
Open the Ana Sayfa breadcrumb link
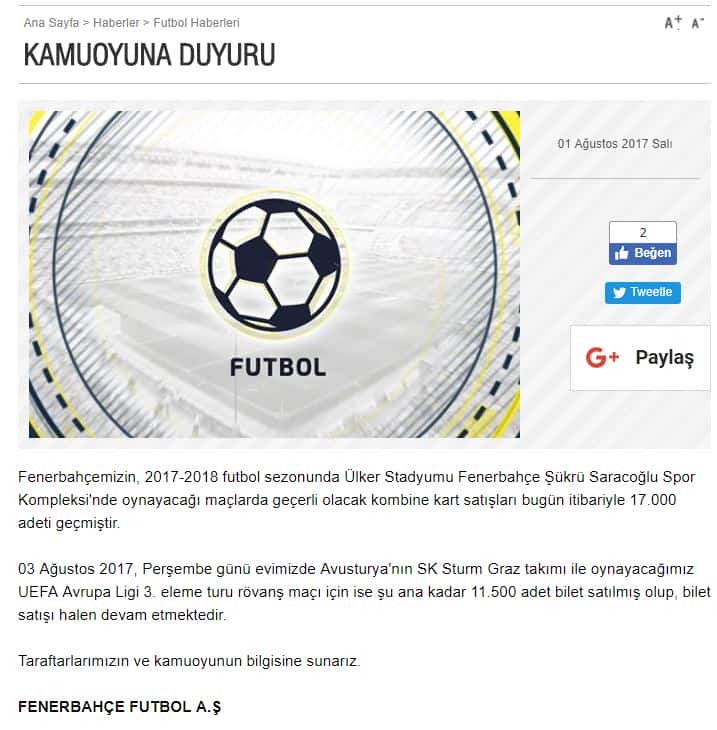click(x=51, y=22)
